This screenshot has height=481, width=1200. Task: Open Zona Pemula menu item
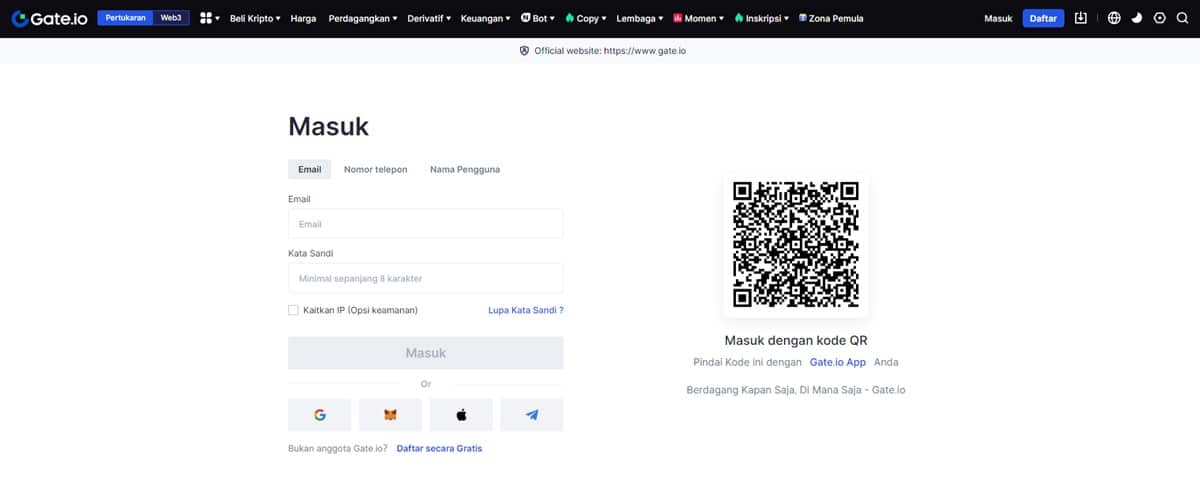click(x=831, y=18)
